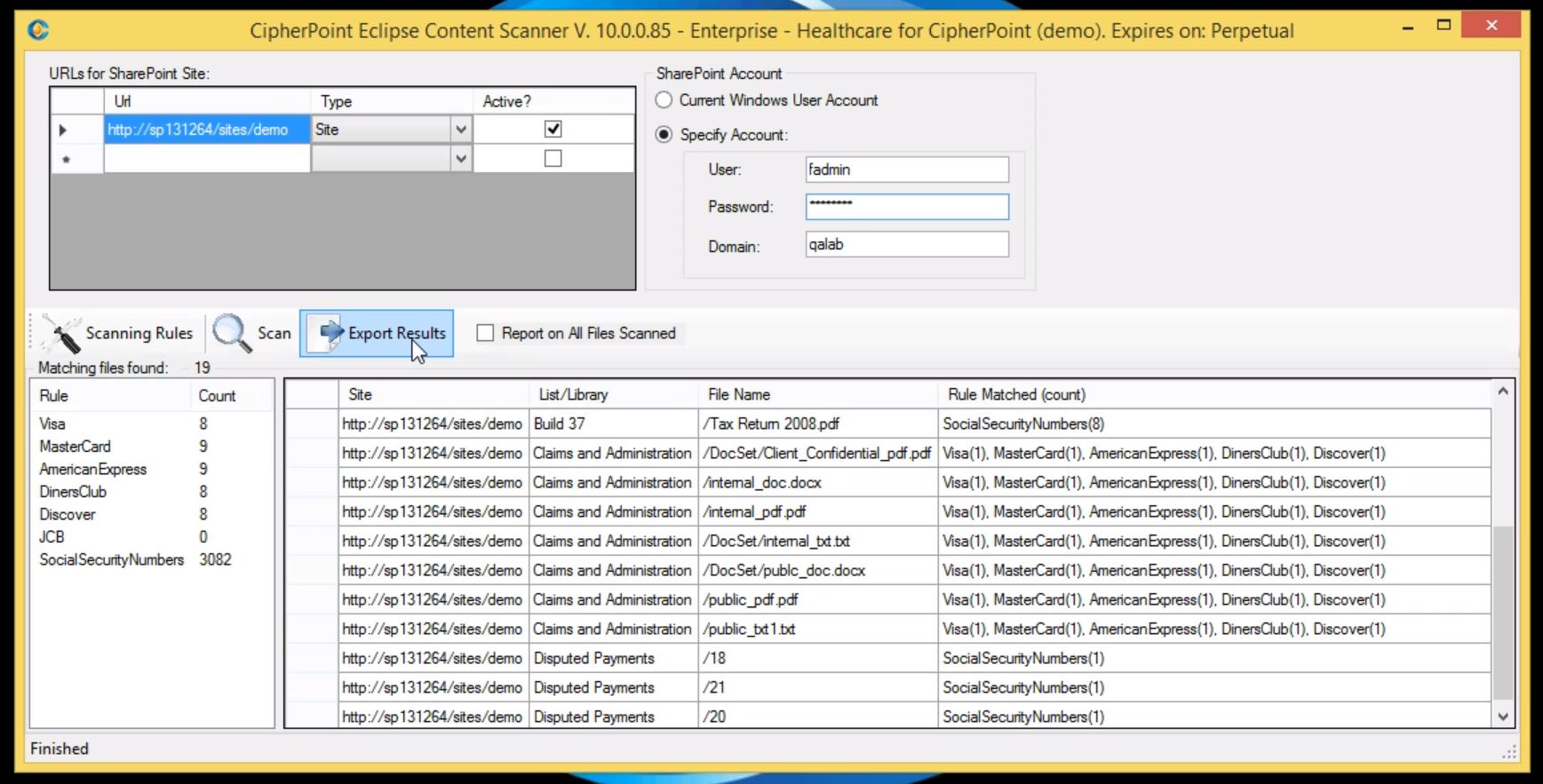Select Specify Account radio button
The width and height of the screenshot is (1543, 784).
click(x=664, y=135)
